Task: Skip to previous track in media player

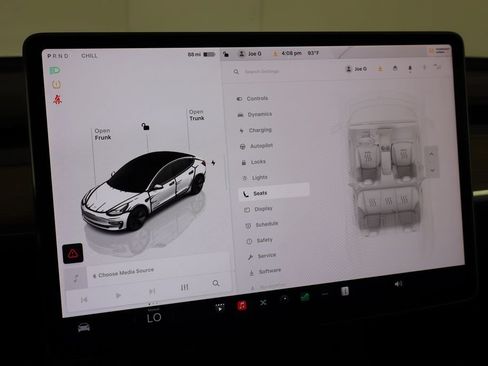Action: (x=84, y=300)
